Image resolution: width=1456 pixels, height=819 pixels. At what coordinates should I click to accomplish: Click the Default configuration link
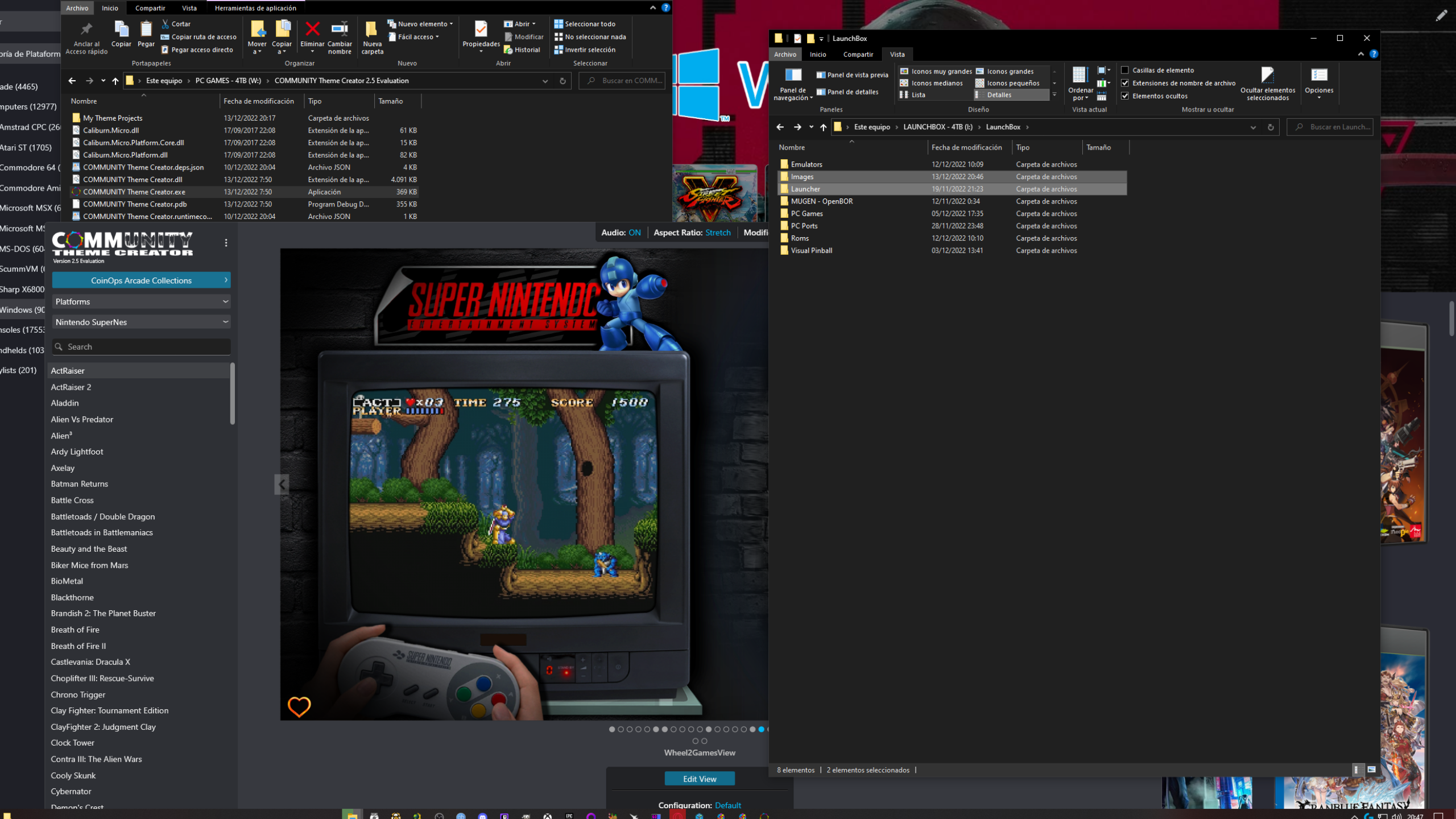(x=727, y=805)
